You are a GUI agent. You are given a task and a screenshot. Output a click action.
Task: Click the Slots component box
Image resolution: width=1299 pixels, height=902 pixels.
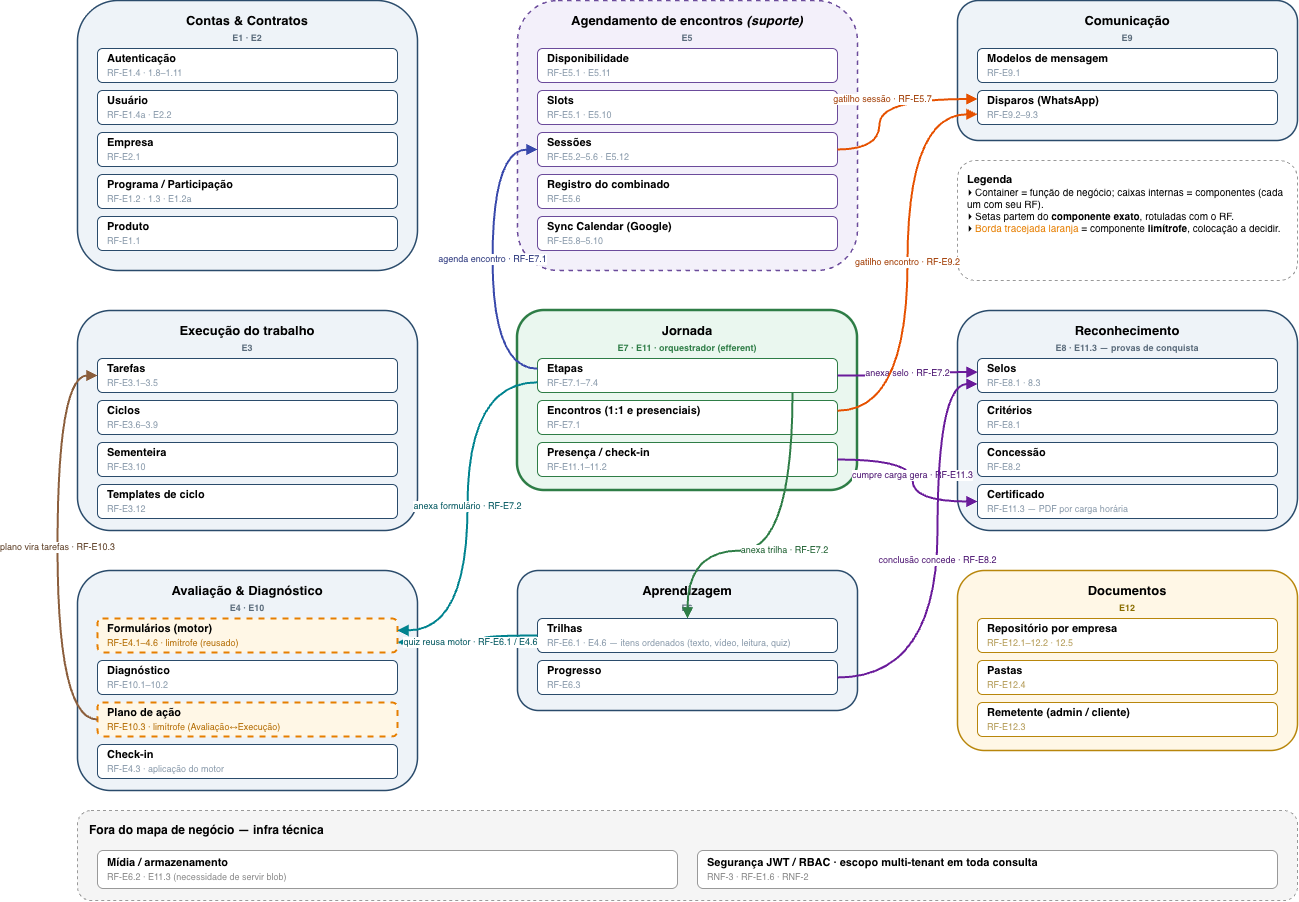pyautogui.click(x=687, y=107)
